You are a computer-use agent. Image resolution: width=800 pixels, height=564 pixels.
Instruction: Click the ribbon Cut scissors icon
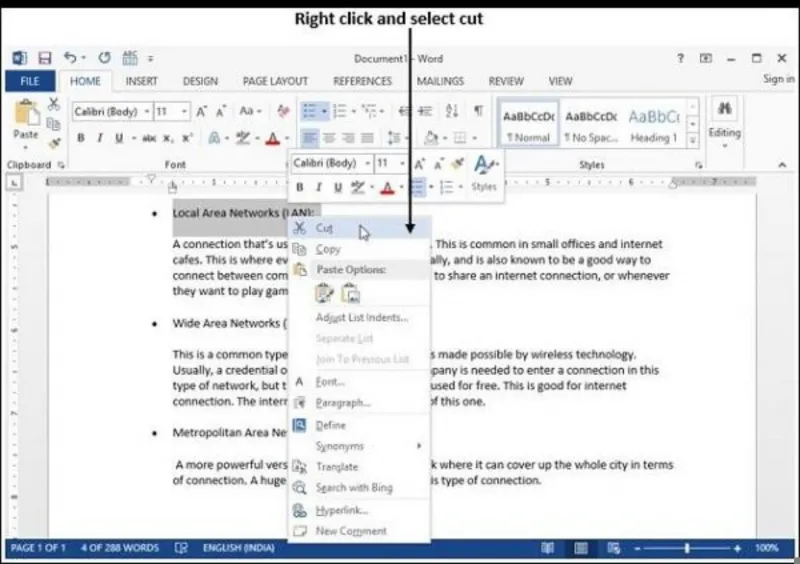54,104
